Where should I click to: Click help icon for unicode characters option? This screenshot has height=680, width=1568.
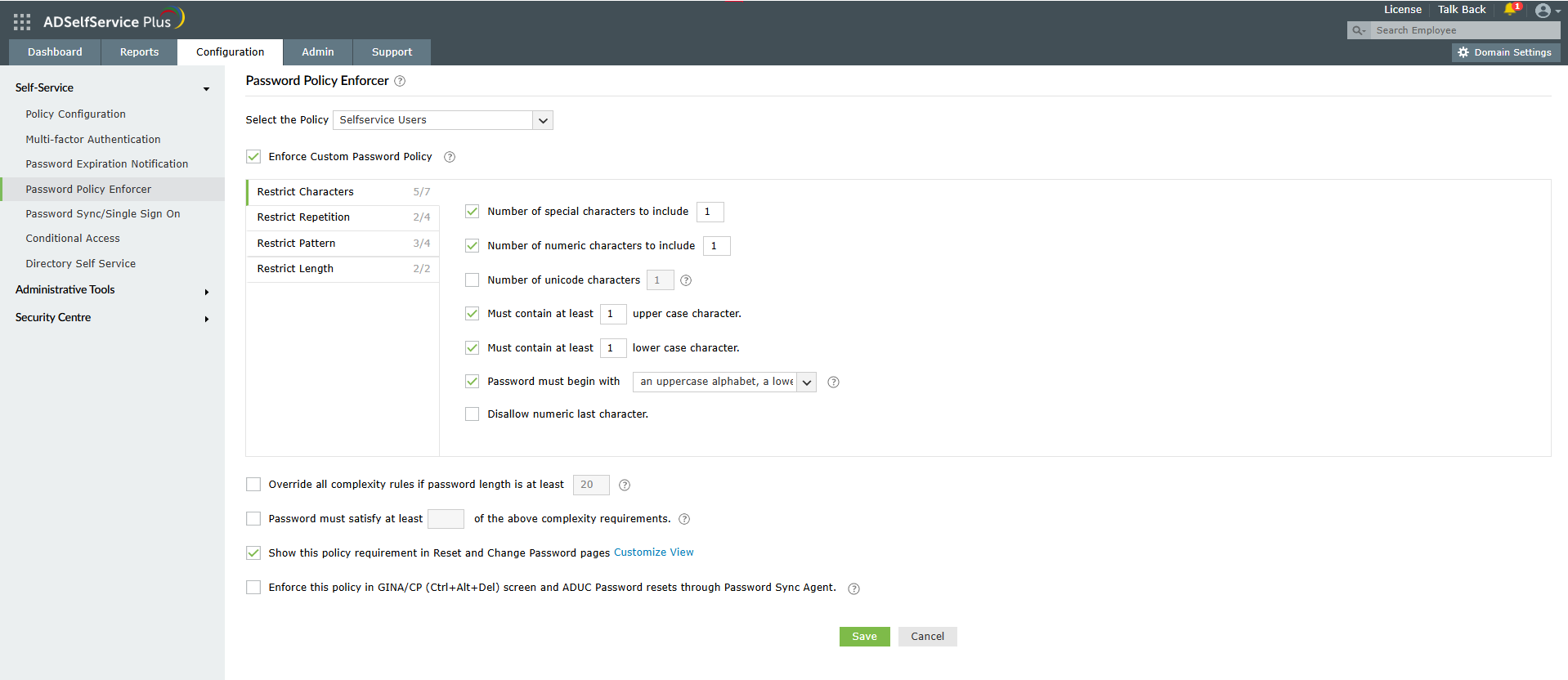point(686,280)
